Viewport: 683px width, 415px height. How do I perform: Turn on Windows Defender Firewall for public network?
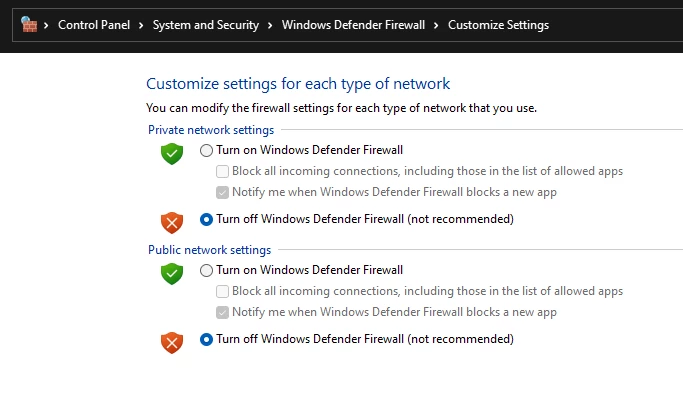point(207,270)
